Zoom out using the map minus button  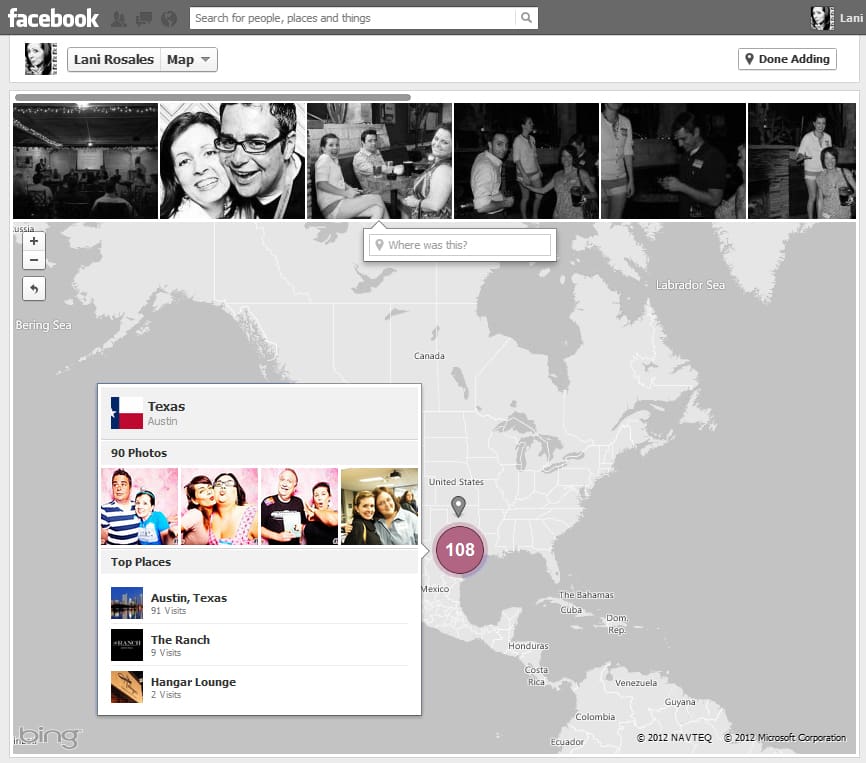34,260
